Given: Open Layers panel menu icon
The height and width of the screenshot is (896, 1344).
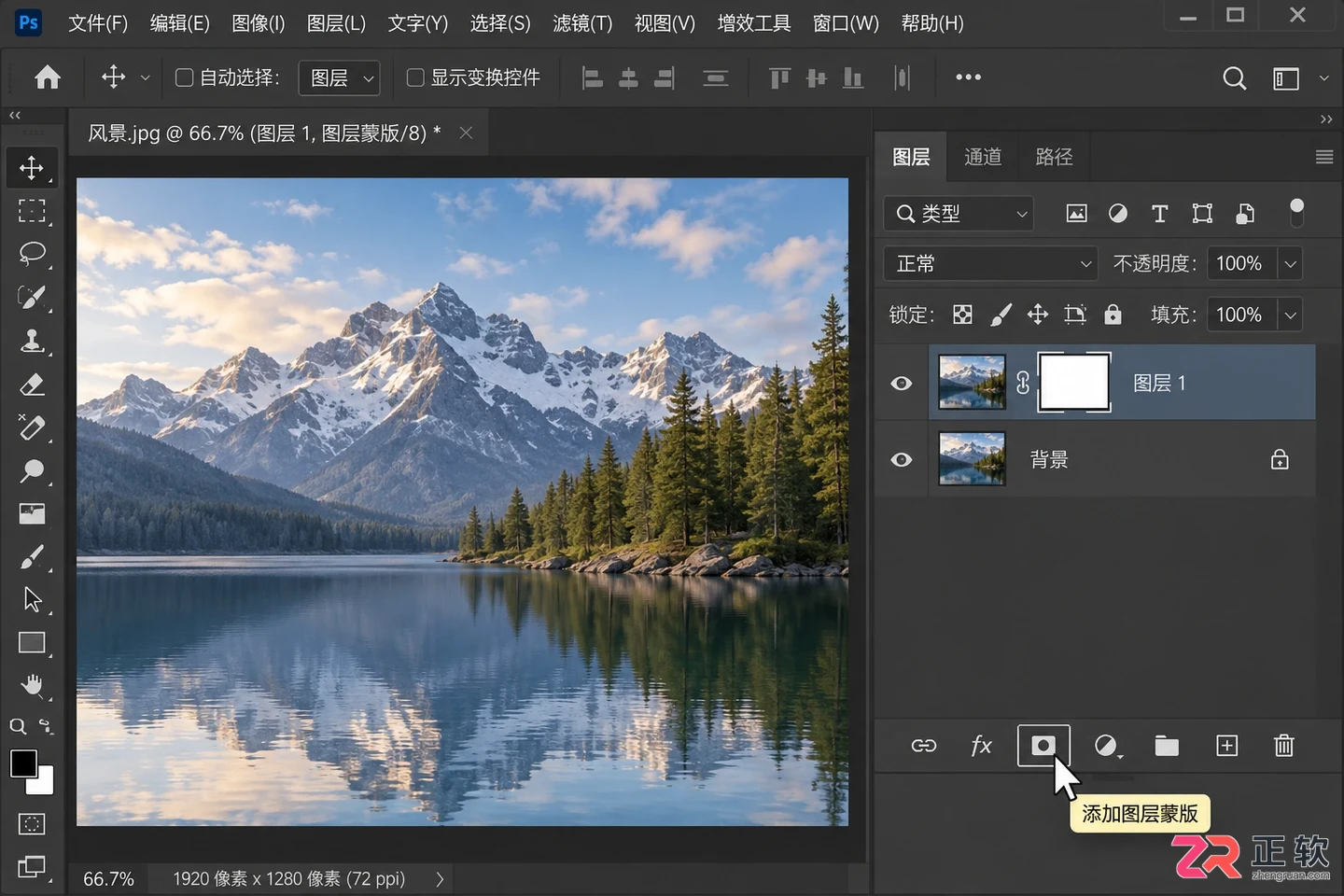Looking at the screenshot, I should pos(1323,157).
